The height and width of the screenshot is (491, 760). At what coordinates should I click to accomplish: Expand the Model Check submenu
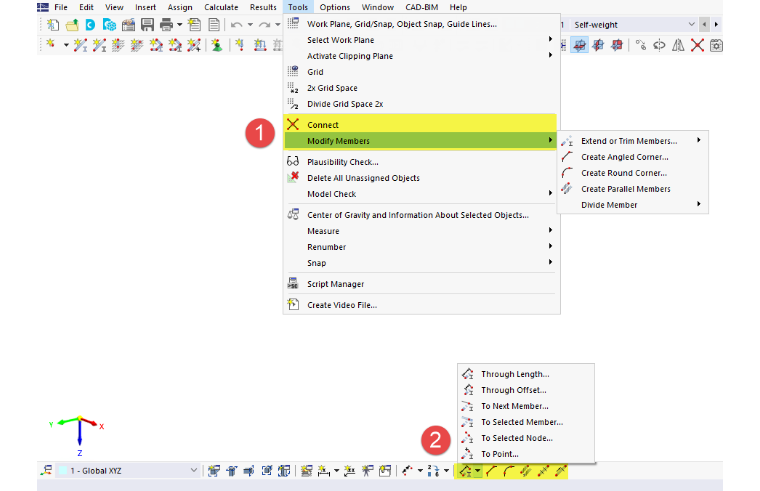(421, 194)
